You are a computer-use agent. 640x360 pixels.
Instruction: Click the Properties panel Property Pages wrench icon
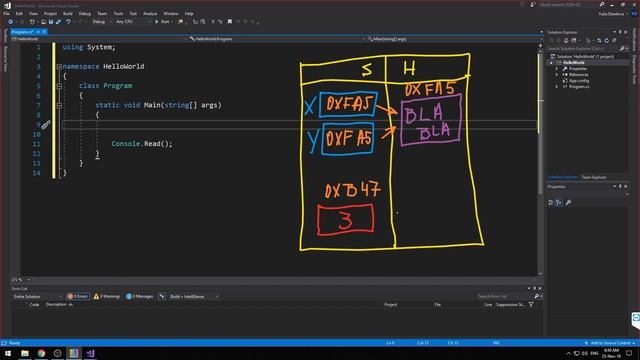click(x=568, y=202)
